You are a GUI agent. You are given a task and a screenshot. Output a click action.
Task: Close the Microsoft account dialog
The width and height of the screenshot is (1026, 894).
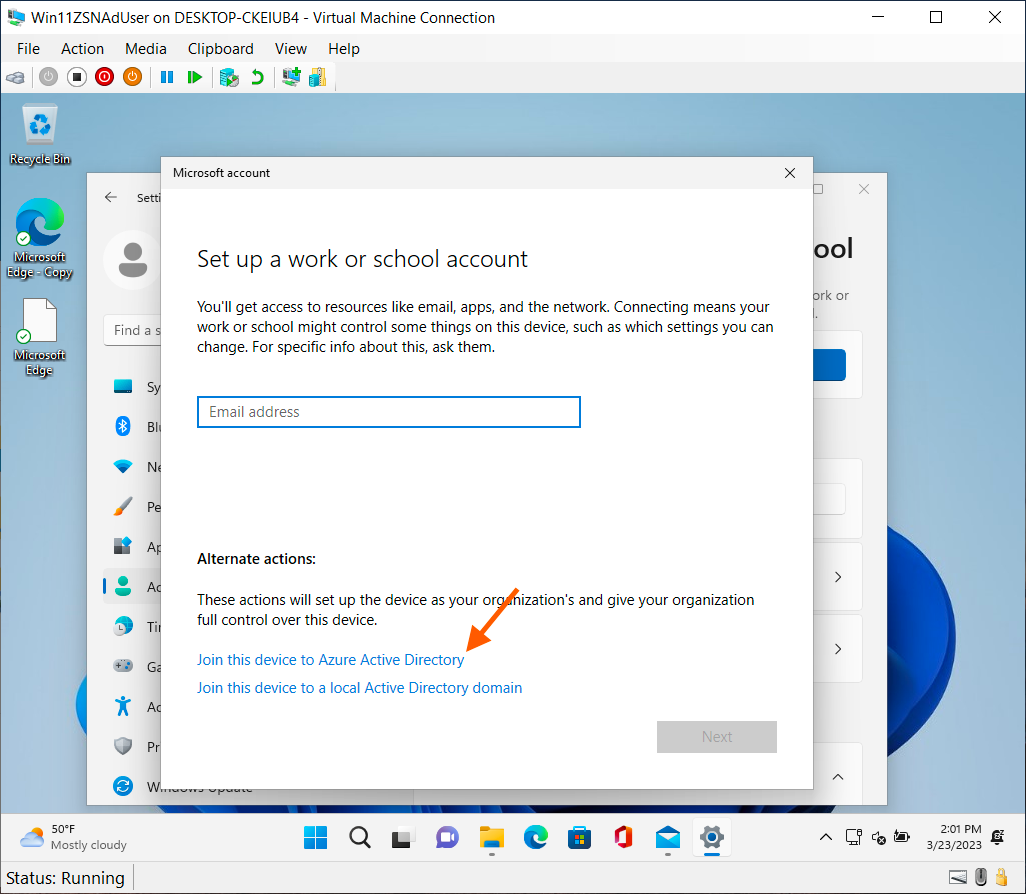click(790, 173)
